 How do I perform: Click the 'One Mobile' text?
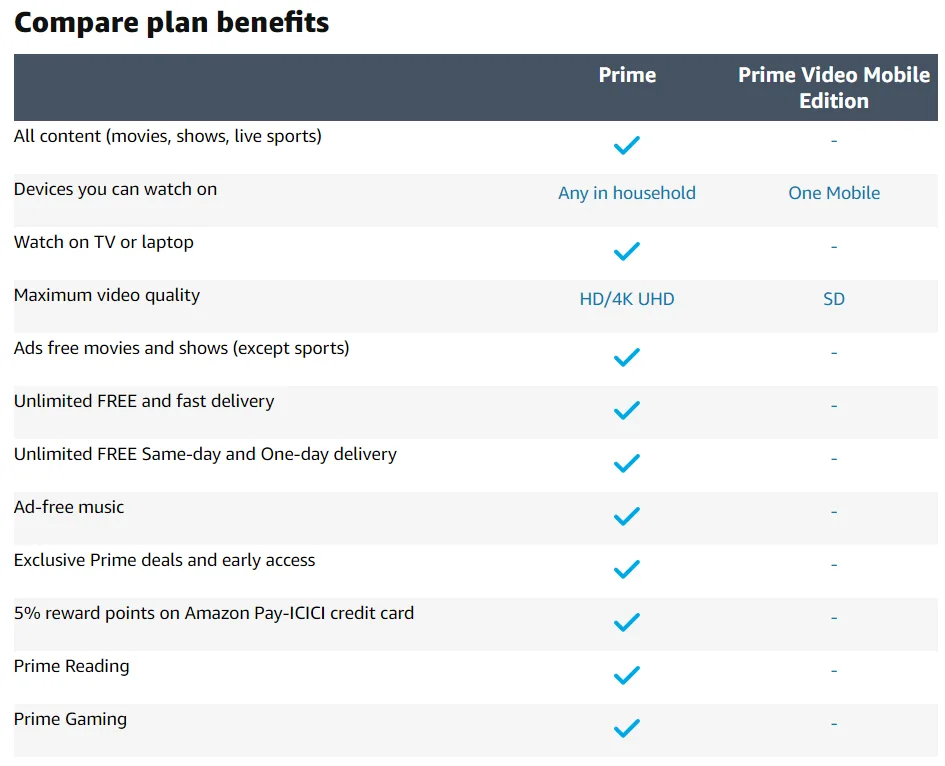pyautogui.click(x=834, y=193)
